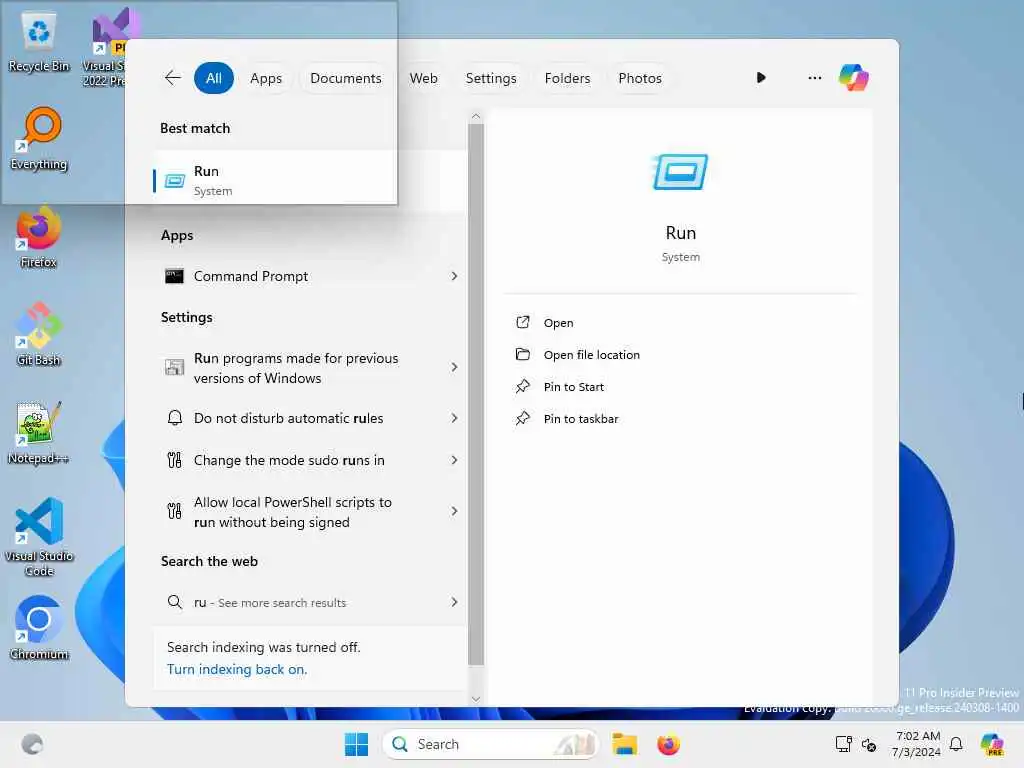Click the display network tray icon
Image resolution: width=1024 pixels, height=768 pixels.
[843, 744]
